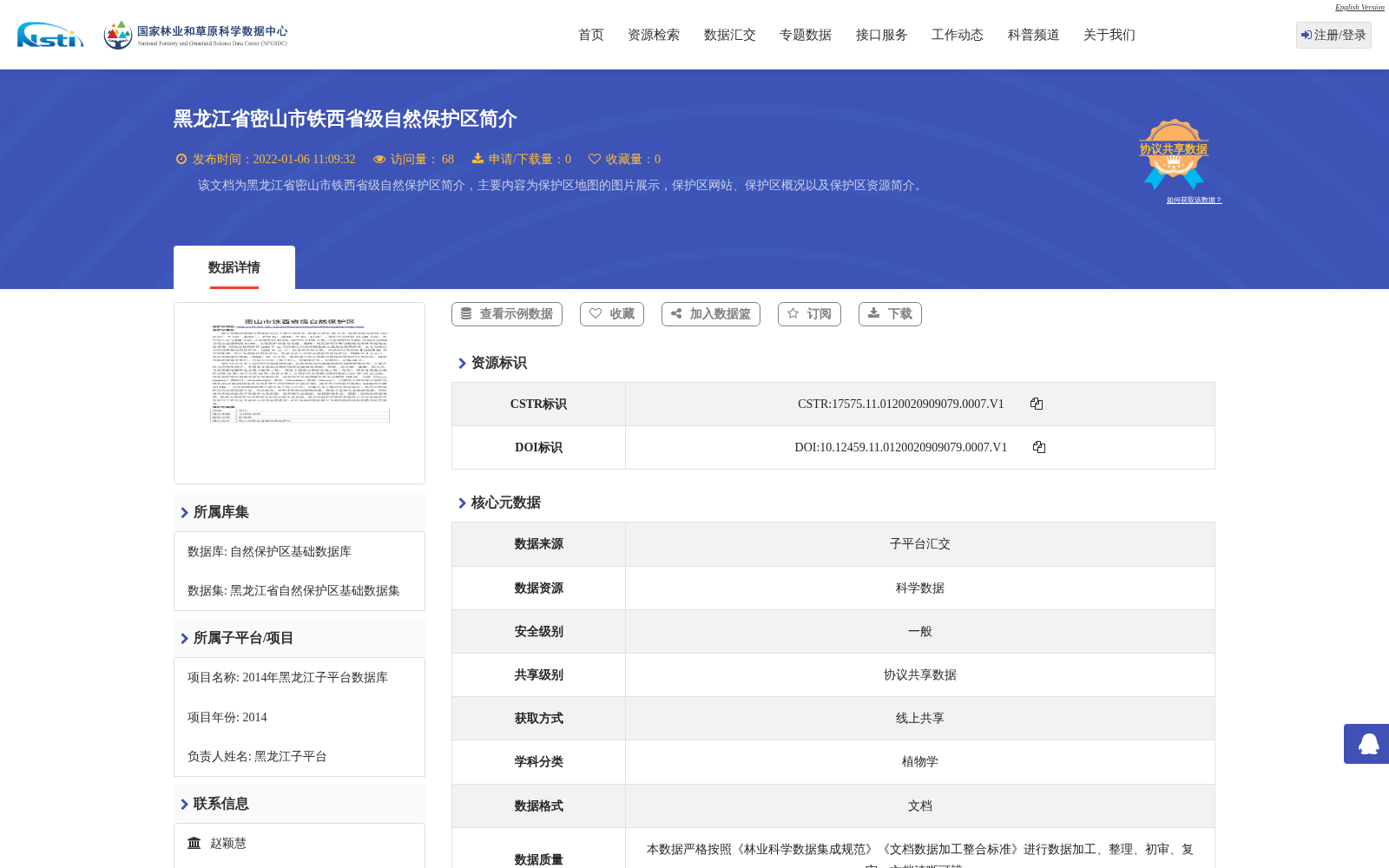
Task: Open 资源检索 menu item
Action: (x=654, y=35)
